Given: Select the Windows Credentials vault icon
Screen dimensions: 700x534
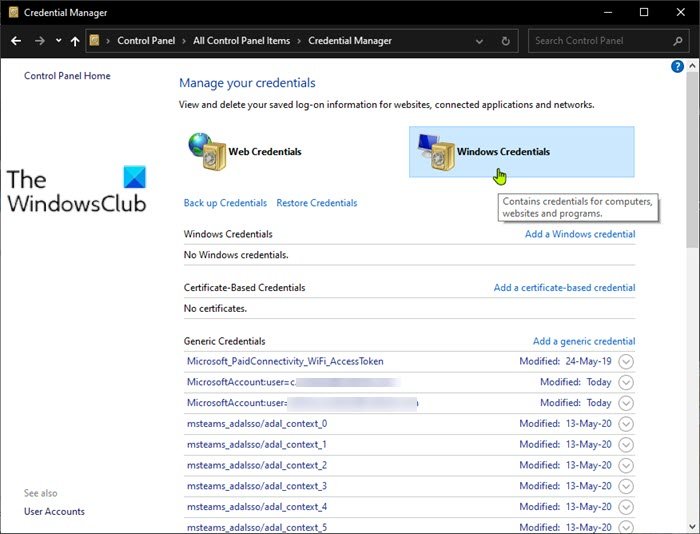Looking at the screenshot, I should click(435, 152).
